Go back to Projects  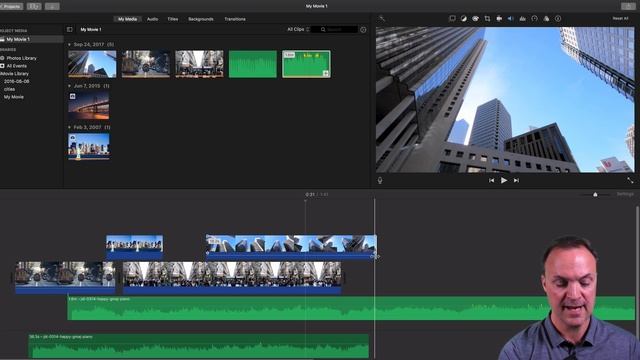pyautogui.click(x=11, y=6)
